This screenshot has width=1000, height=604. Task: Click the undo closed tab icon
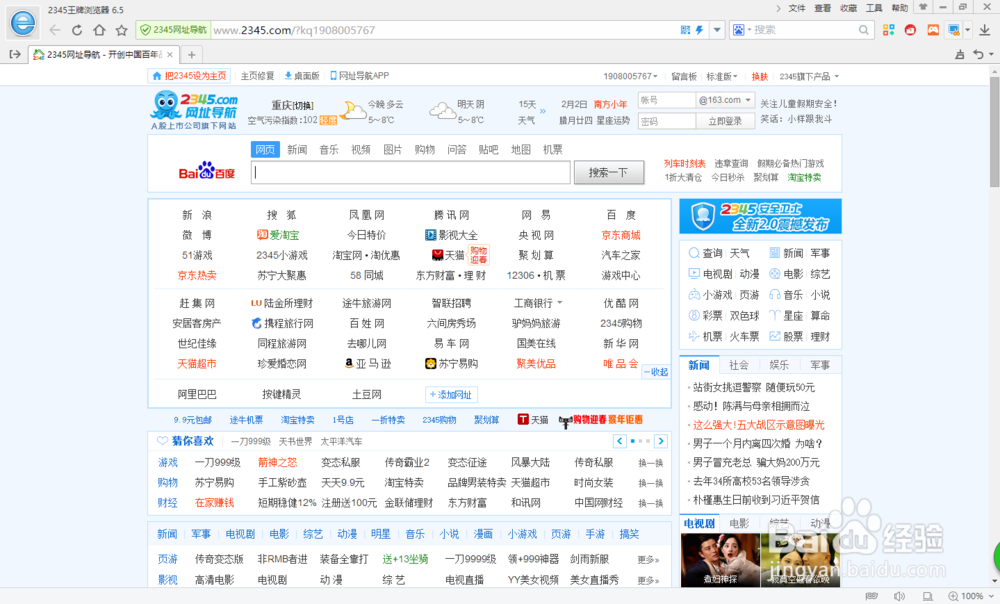coord(978,55)
